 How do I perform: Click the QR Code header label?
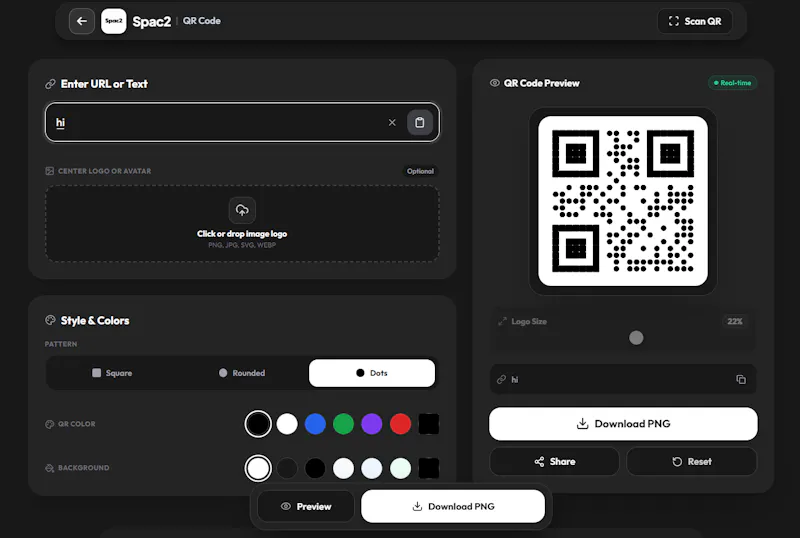point(202,21)
